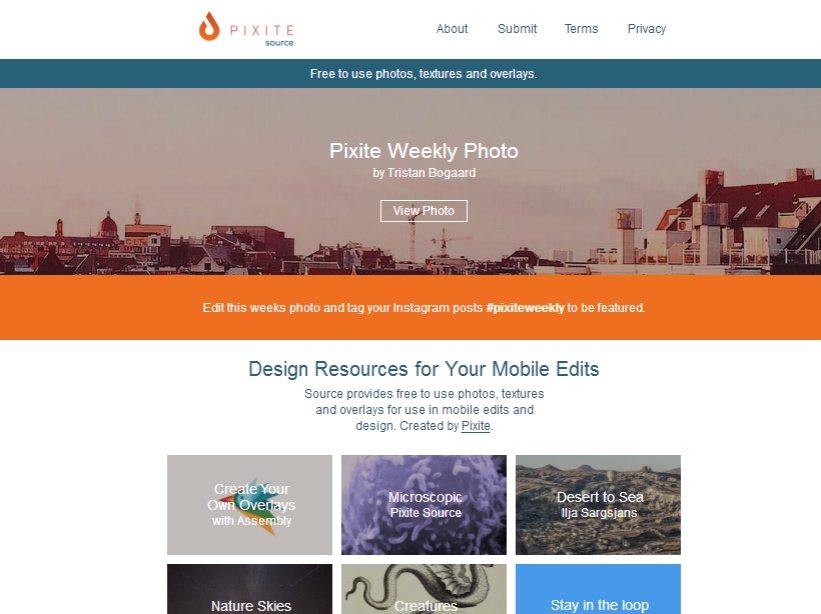Open the Terms link in navigation
The image size is (821, 614).
point(581,29)
